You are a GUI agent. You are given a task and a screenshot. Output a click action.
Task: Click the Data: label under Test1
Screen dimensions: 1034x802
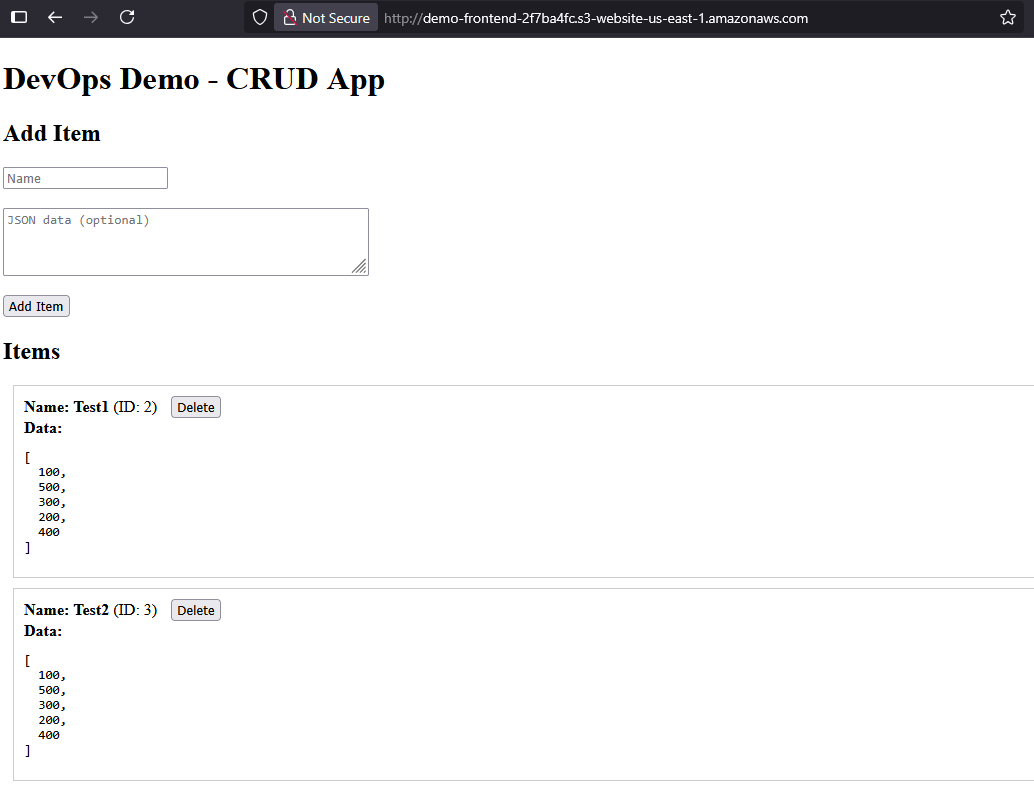point(43,428)
